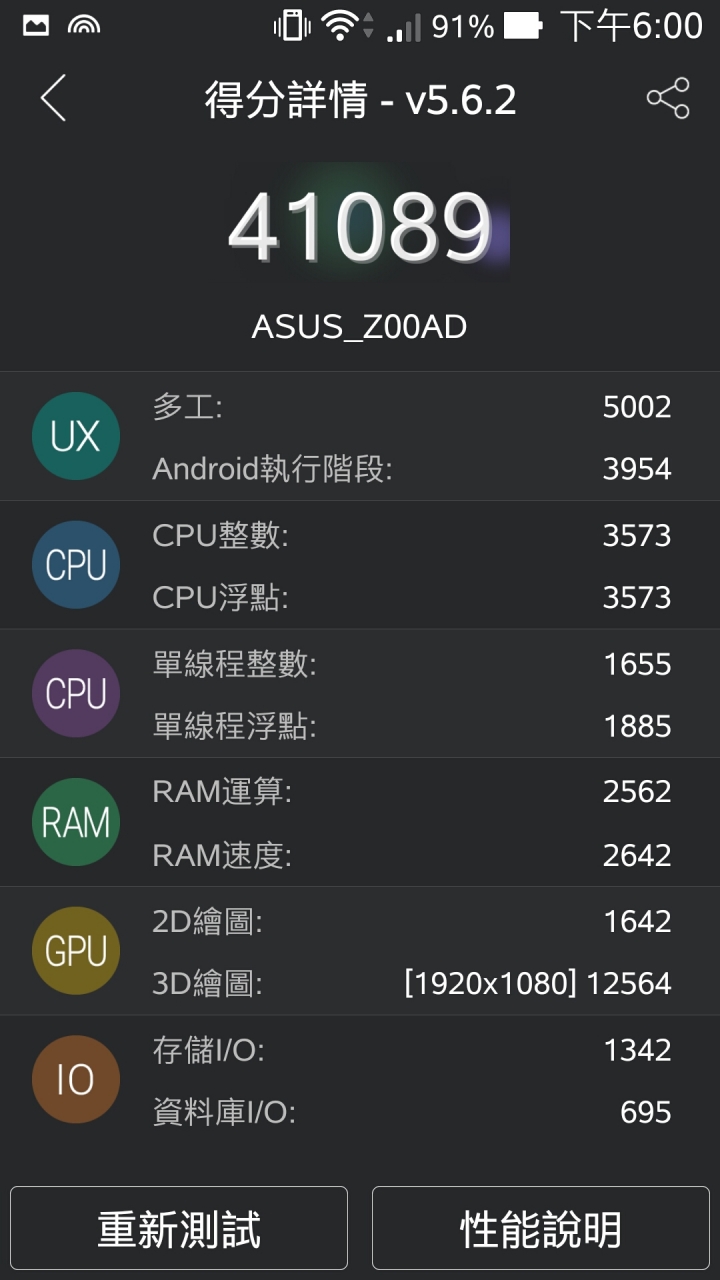Click the 性能說明 button
720x1280 pixels.
[541, 1229]
